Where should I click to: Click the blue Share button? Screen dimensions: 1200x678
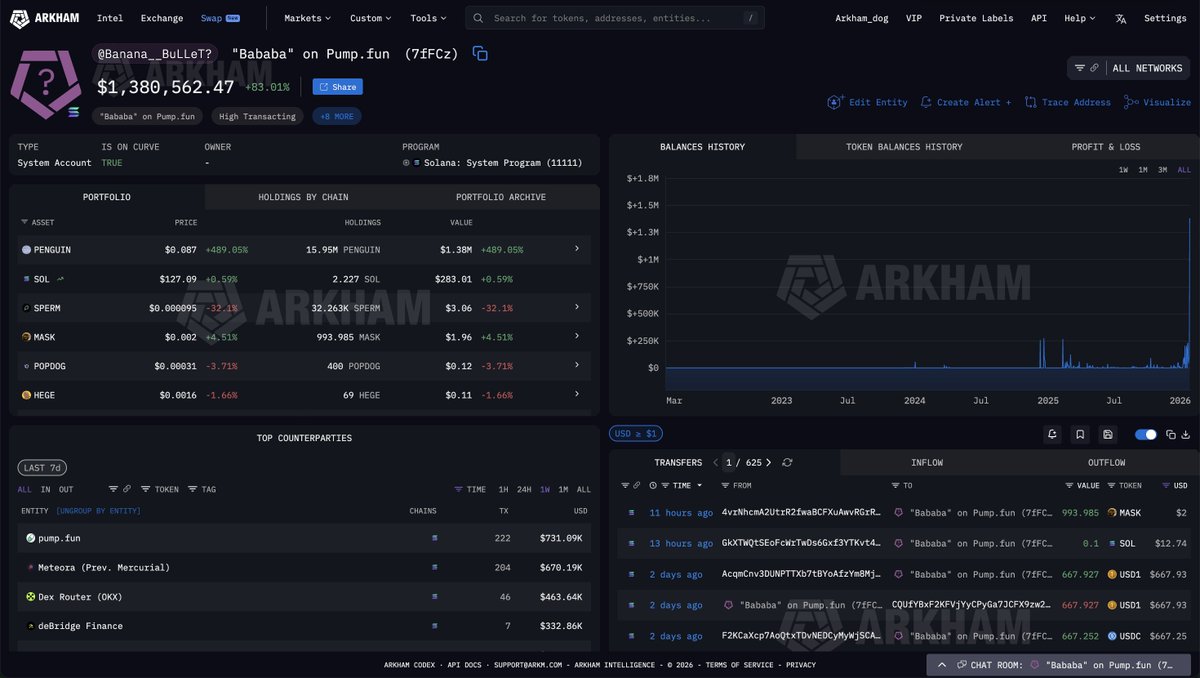coord(337,87)
